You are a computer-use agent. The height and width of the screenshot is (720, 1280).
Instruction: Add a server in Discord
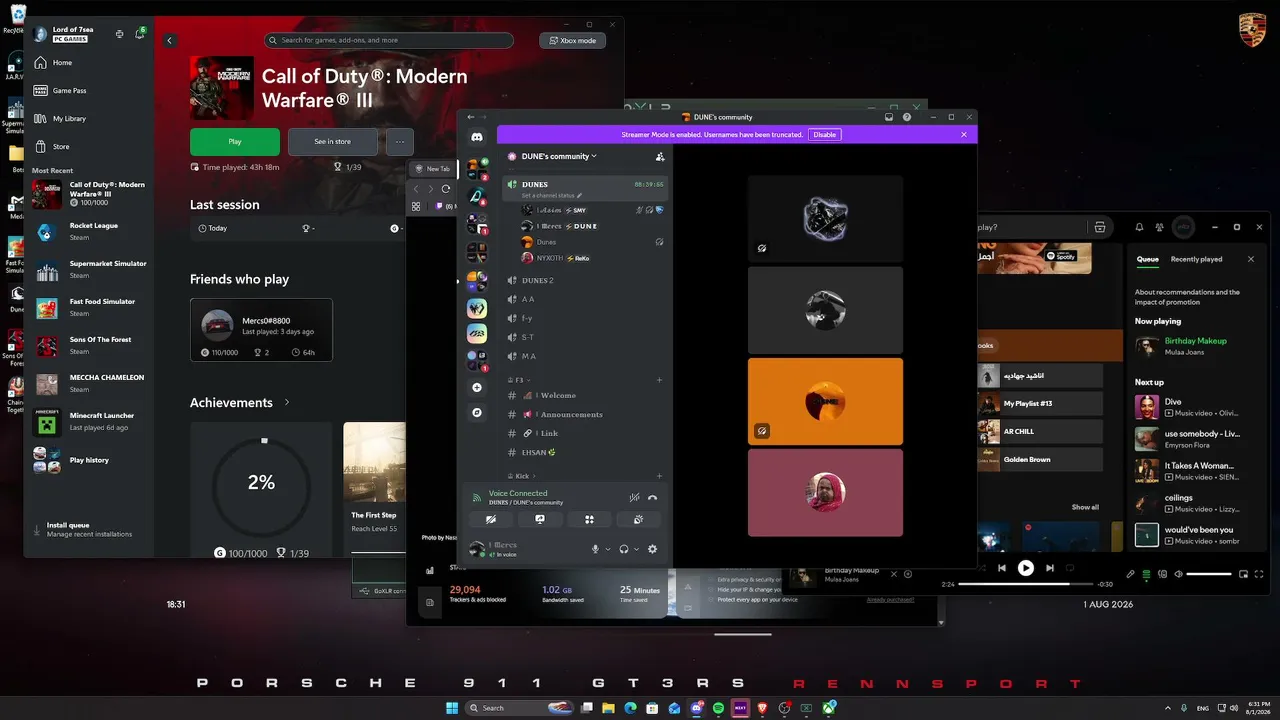(477, 387)
